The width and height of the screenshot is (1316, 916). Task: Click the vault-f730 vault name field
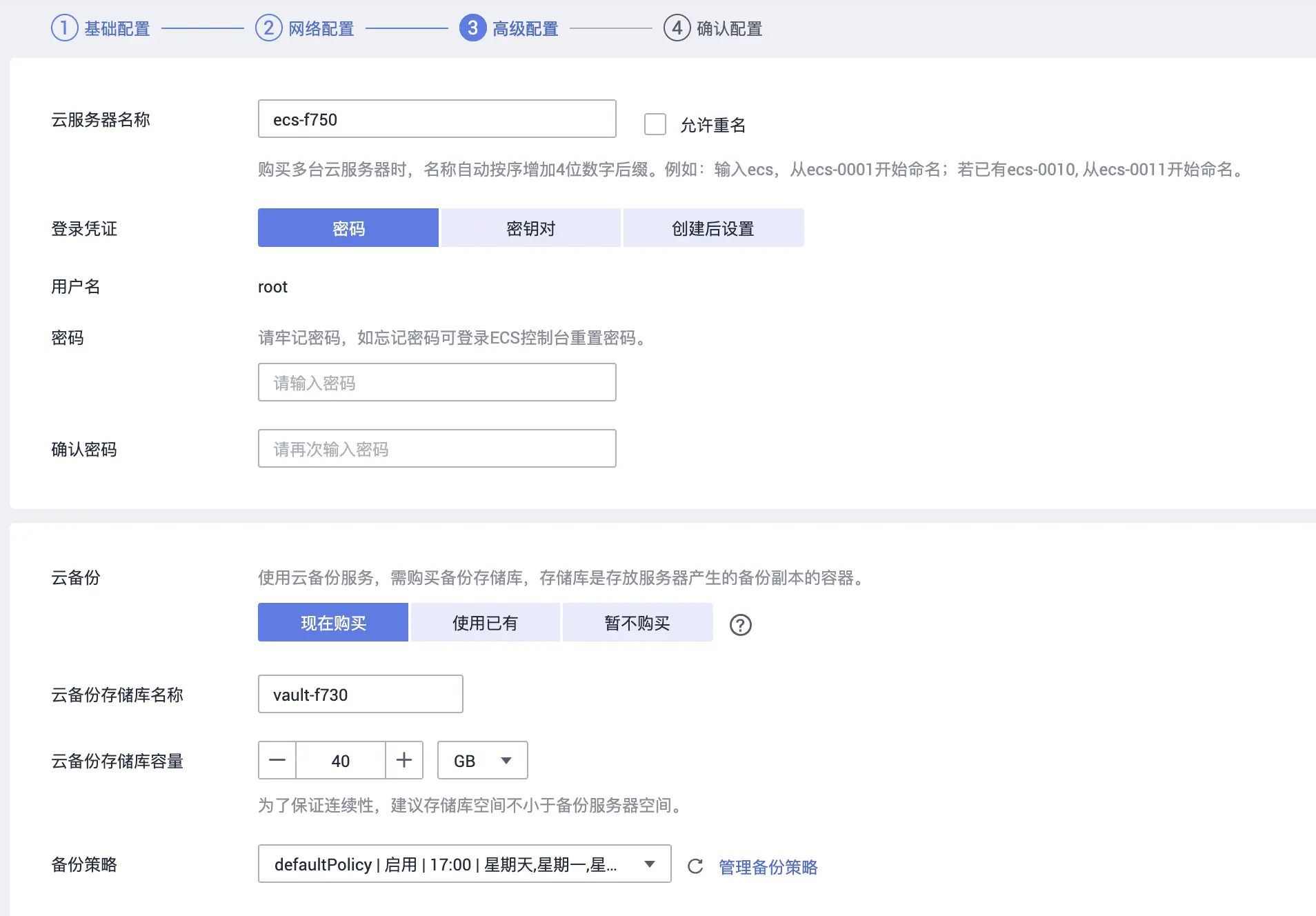coord(360,695)
